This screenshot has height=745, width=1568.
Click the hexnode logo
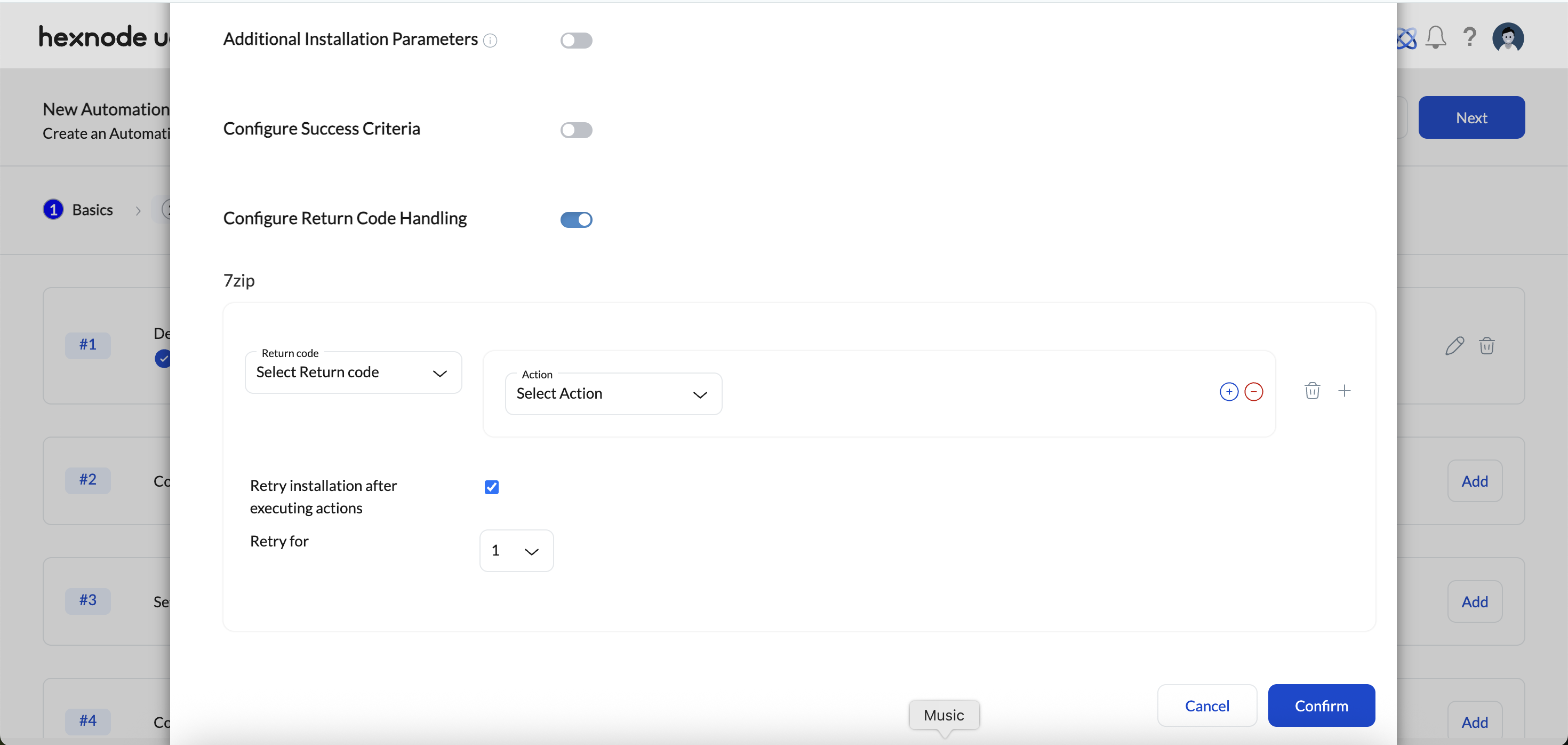point(104,37)
